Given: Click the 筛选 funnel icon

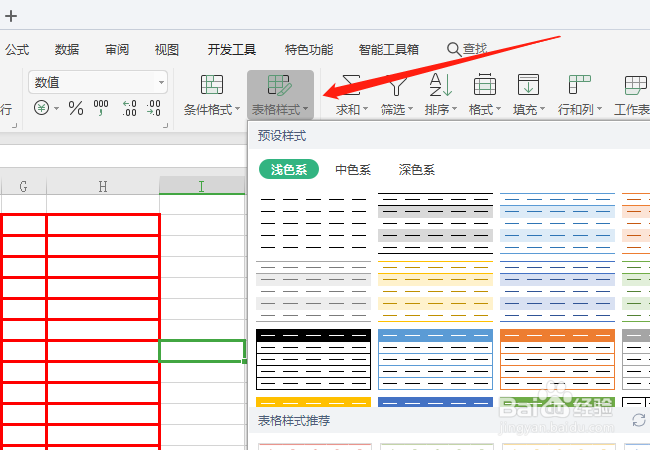Looking at the screenshot, I should pos(397,85).
